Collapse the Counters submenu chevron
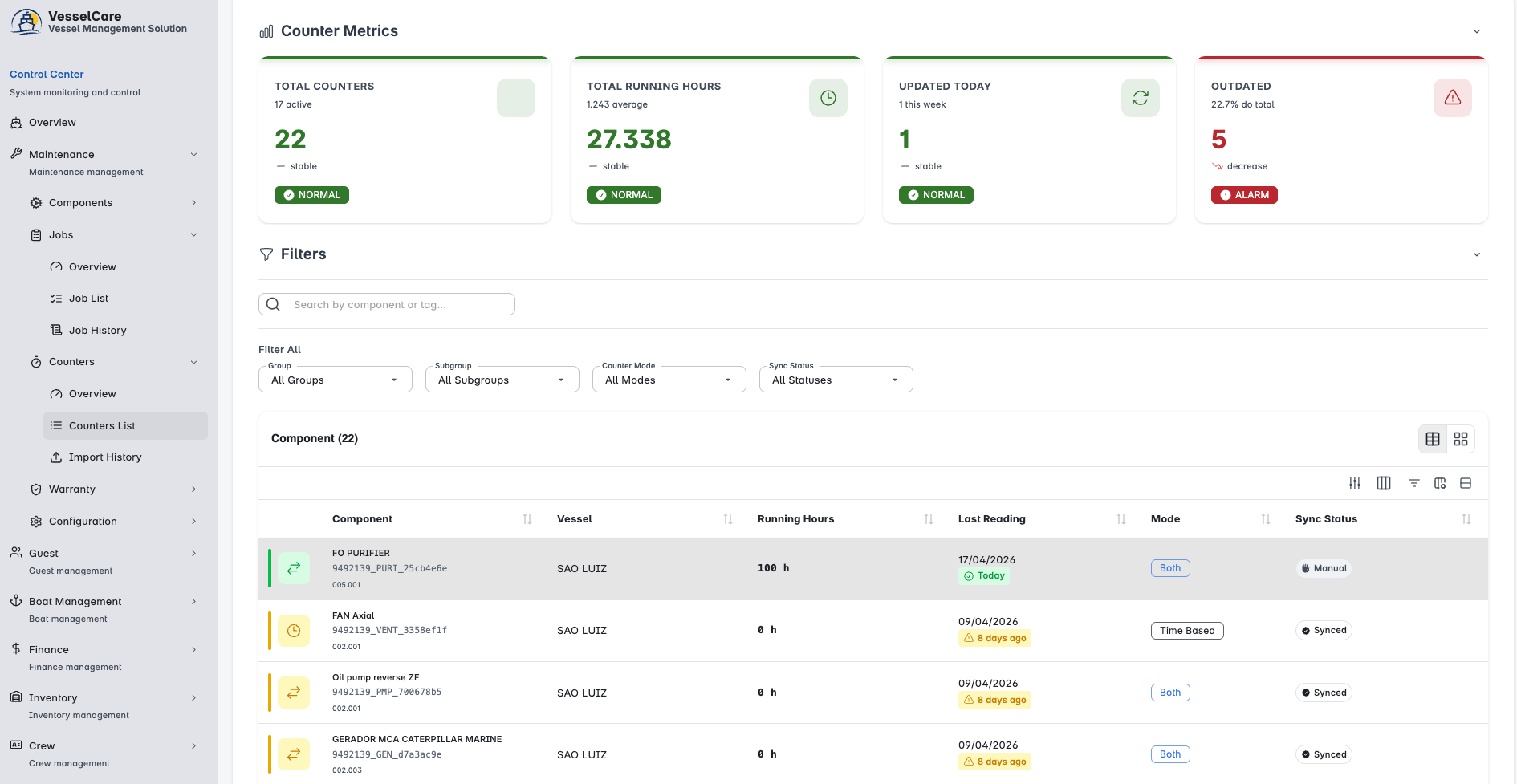 coord(193,362)
